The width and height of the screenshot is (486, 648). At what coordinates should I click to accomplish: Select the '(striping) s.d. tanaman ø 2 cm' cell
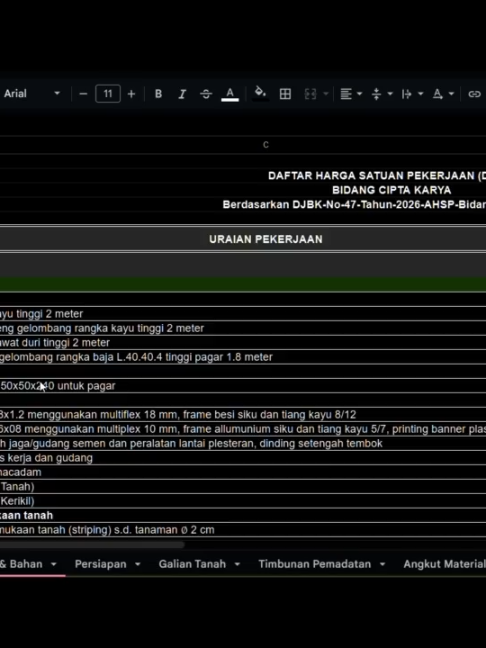(x=243, y=530)
